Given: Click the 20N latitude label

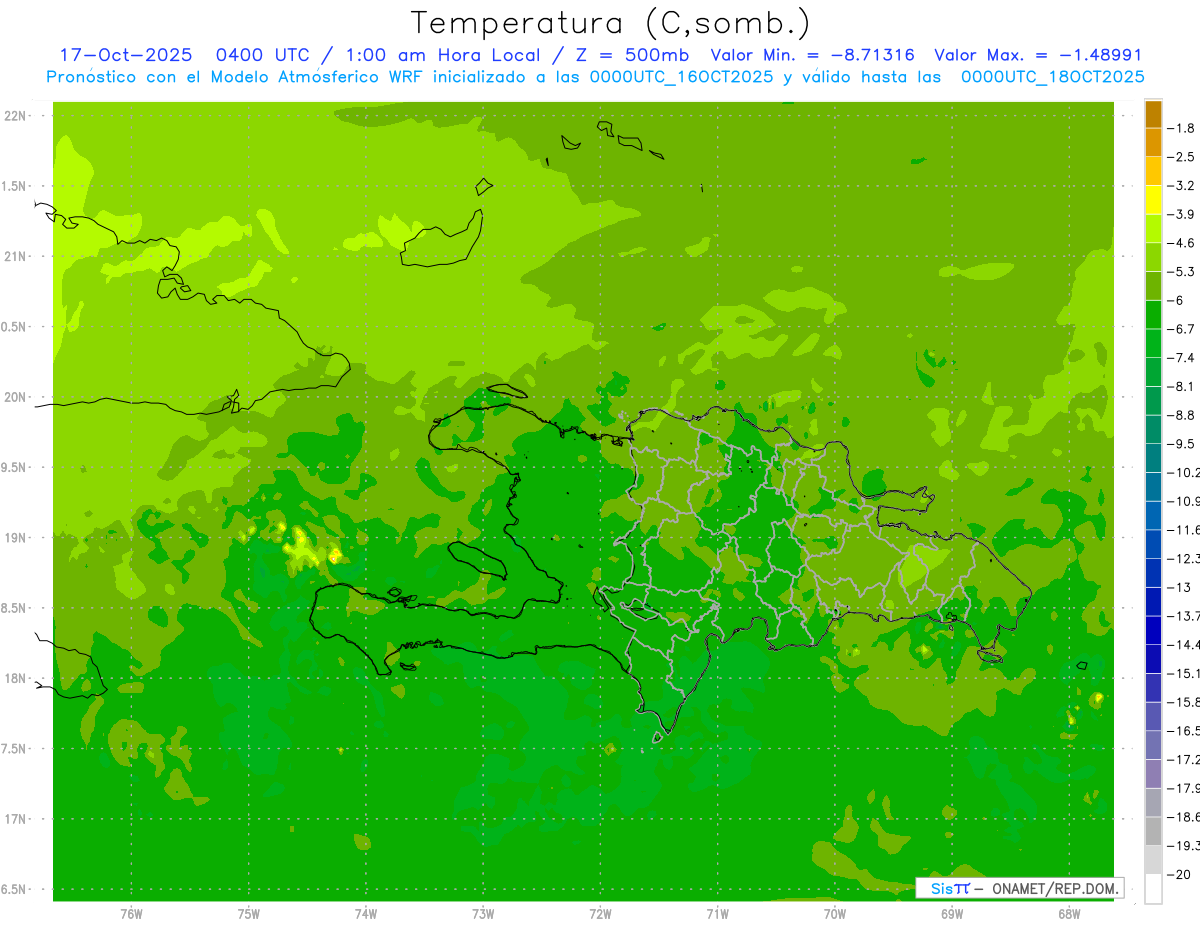Looking at the screenshot, I should pos(15,397).
